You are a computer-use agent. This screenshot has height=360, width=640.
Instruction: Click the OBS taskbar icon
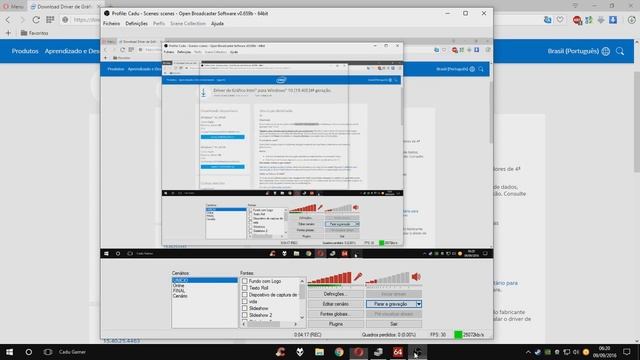coord(417,352)
